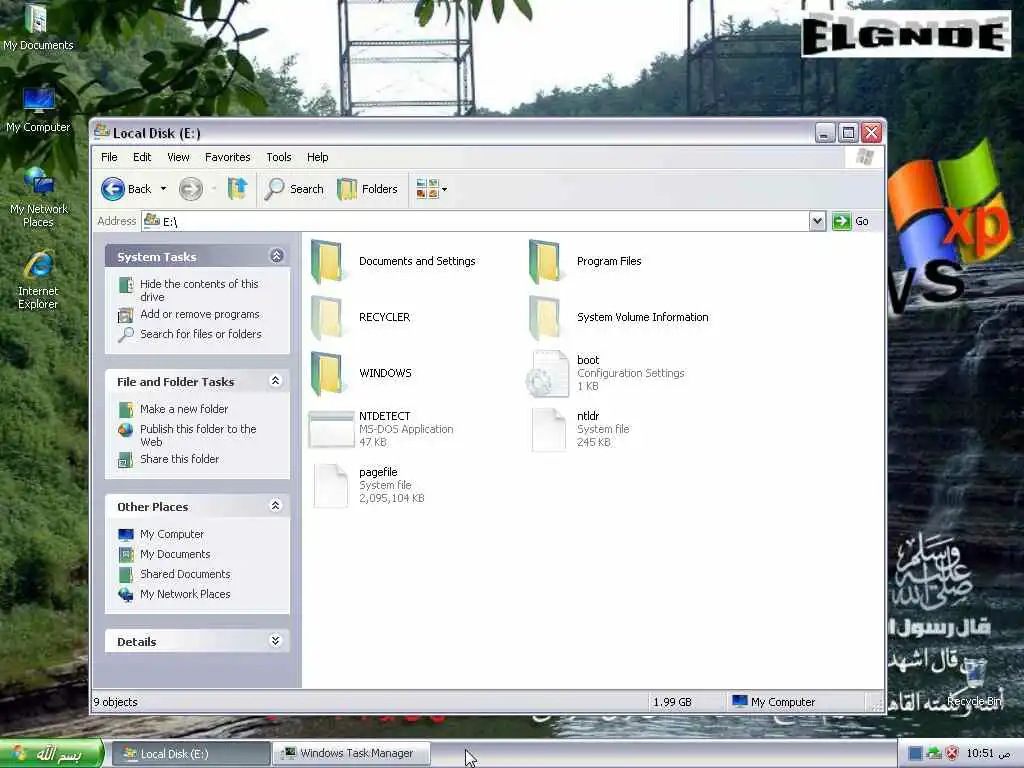Open the Back history dropdown arrow
The image size is (1024, 768).
pos(163,189)
